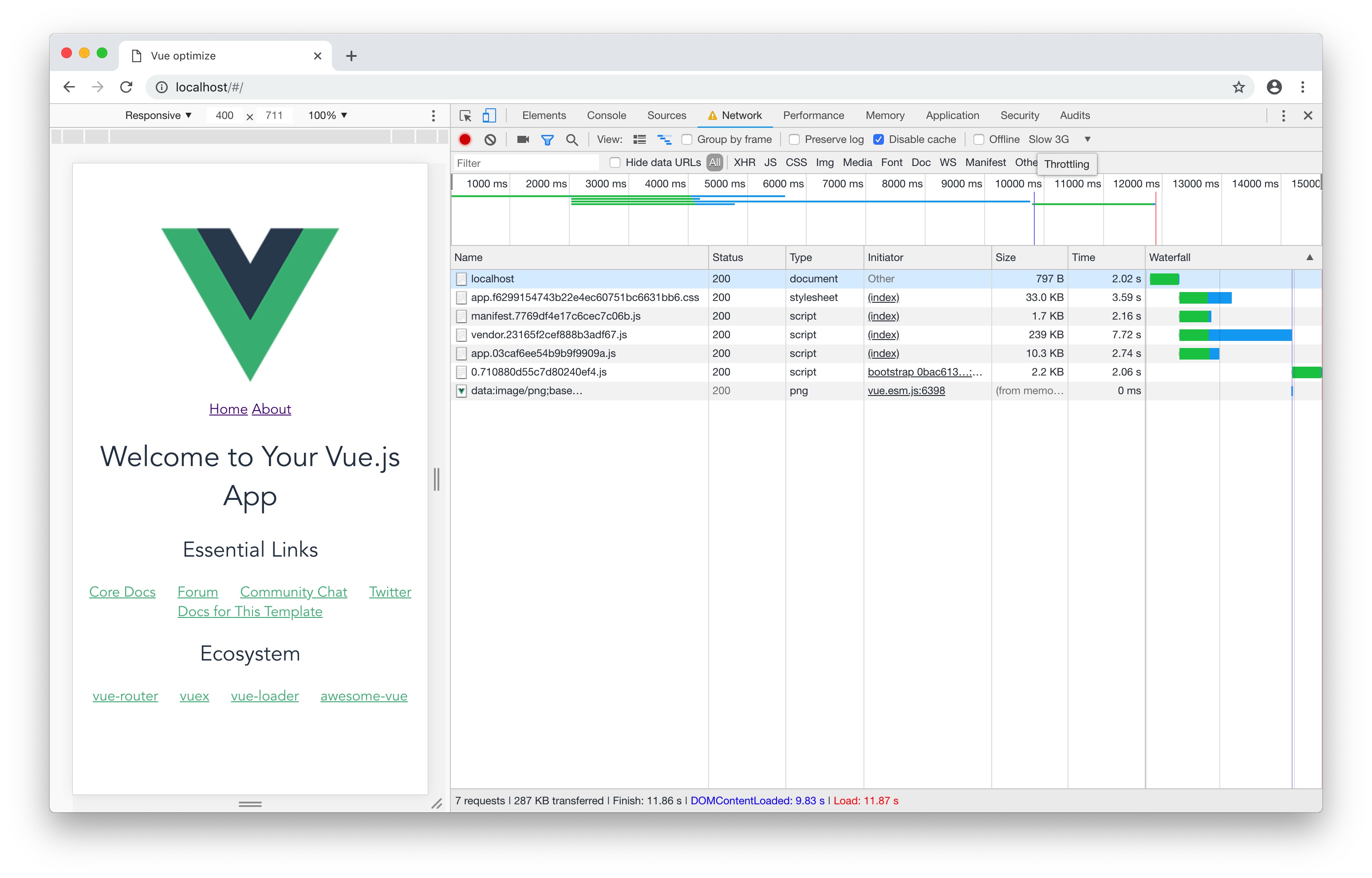Open the Application tab
Image resolution: width=1372 pixels, height=878 pixels.
tap(952, 116)
